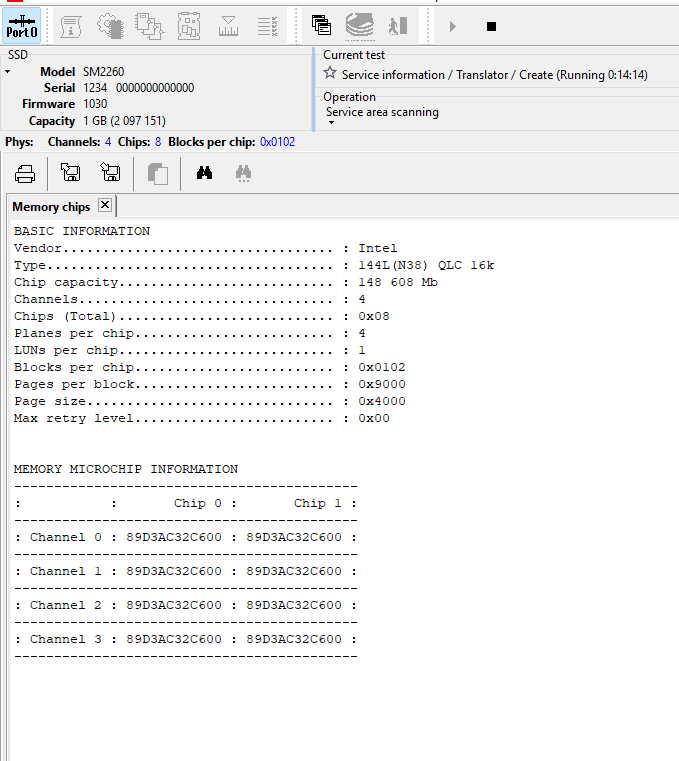Click the Channel 0 Chip 0 ID 89D3AC32C600
The image size is (679, 761).
tap(174, 537)
